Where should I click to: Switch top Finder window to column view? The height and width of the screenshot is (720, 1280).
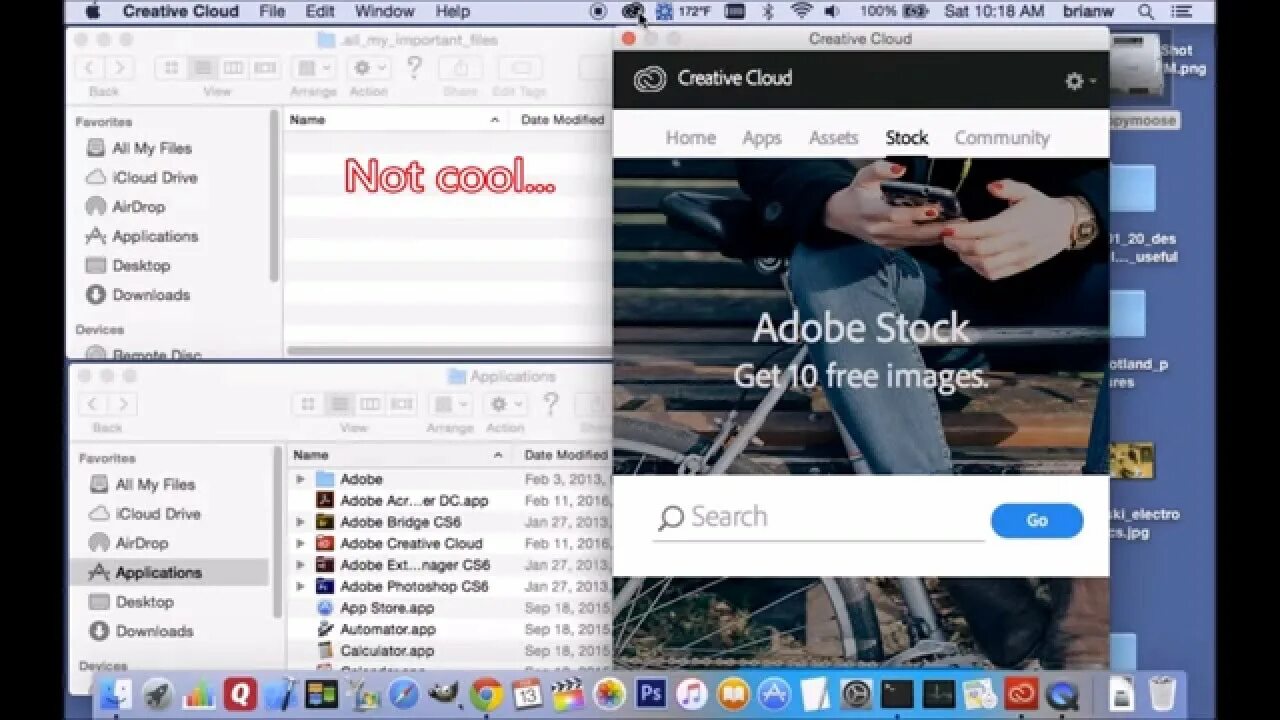coord(233,68)
